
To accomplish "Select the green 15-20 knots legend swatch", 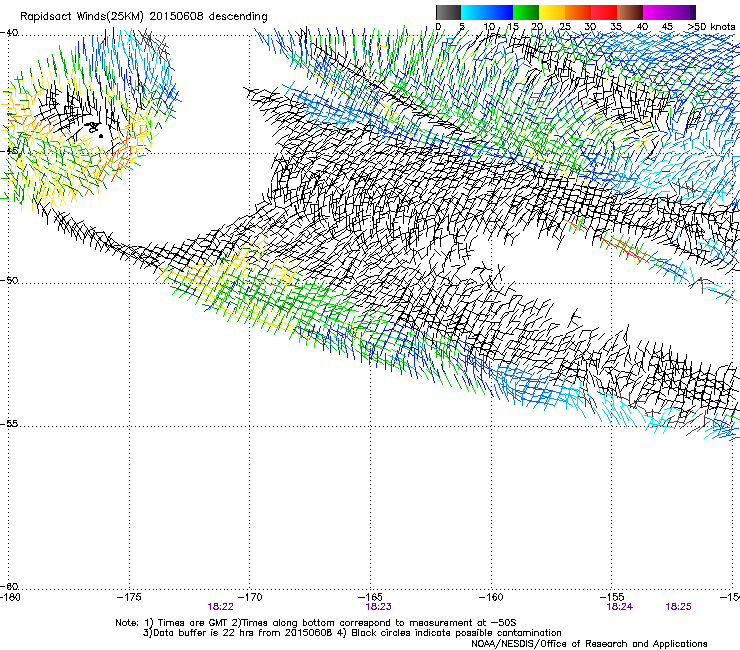I will 526,12.
